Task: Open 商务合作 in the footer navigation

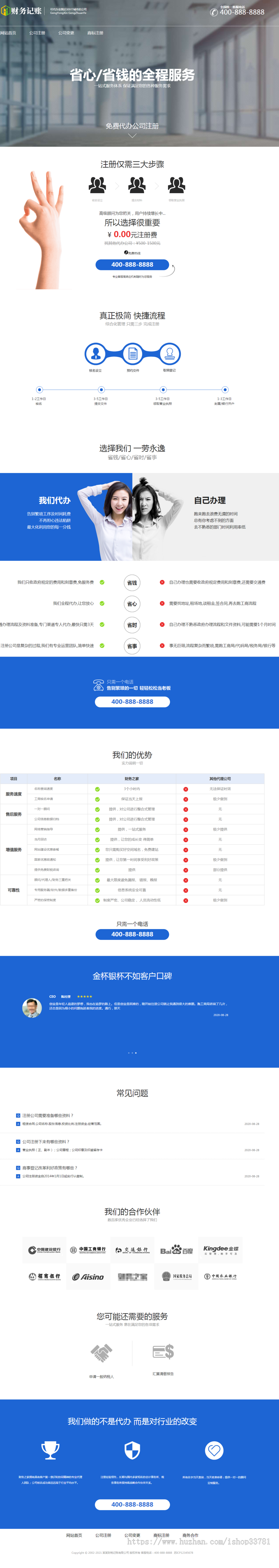Action: (x=191, y=1535)
